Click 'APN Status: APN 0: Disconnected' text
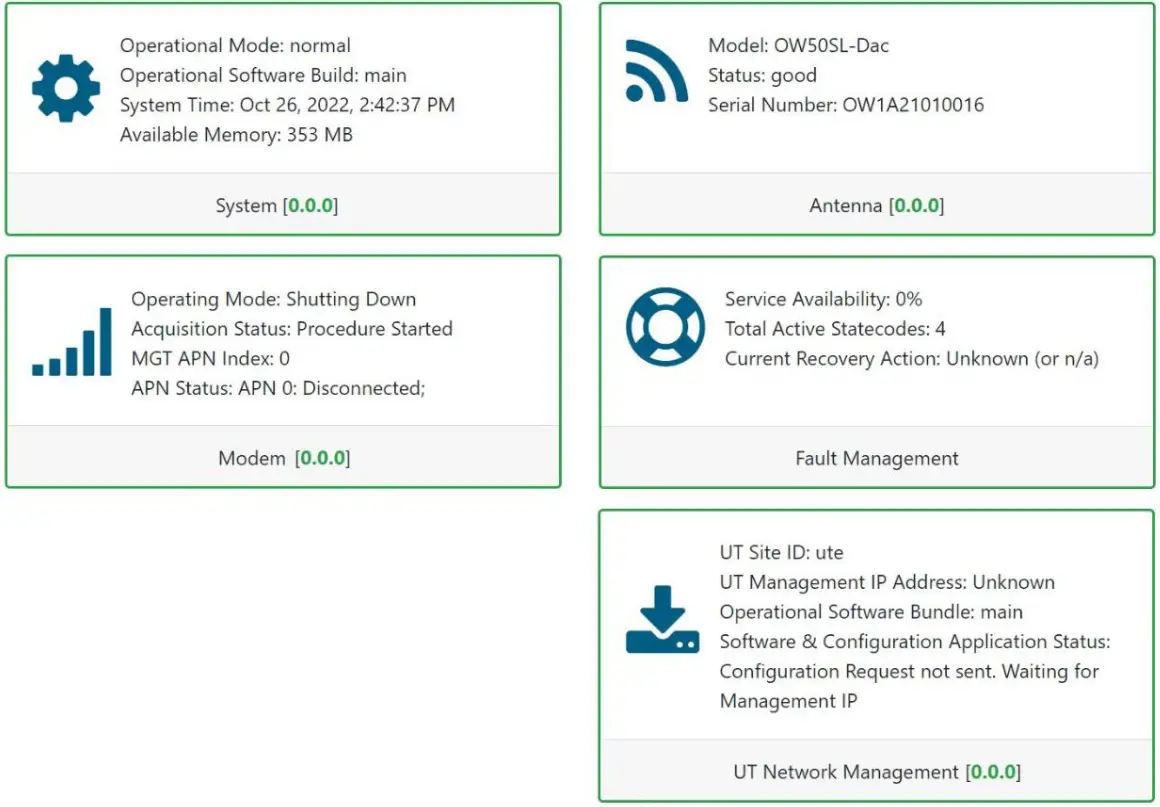The height and width of the screenshot is (807, 1160). click(278, 388)
